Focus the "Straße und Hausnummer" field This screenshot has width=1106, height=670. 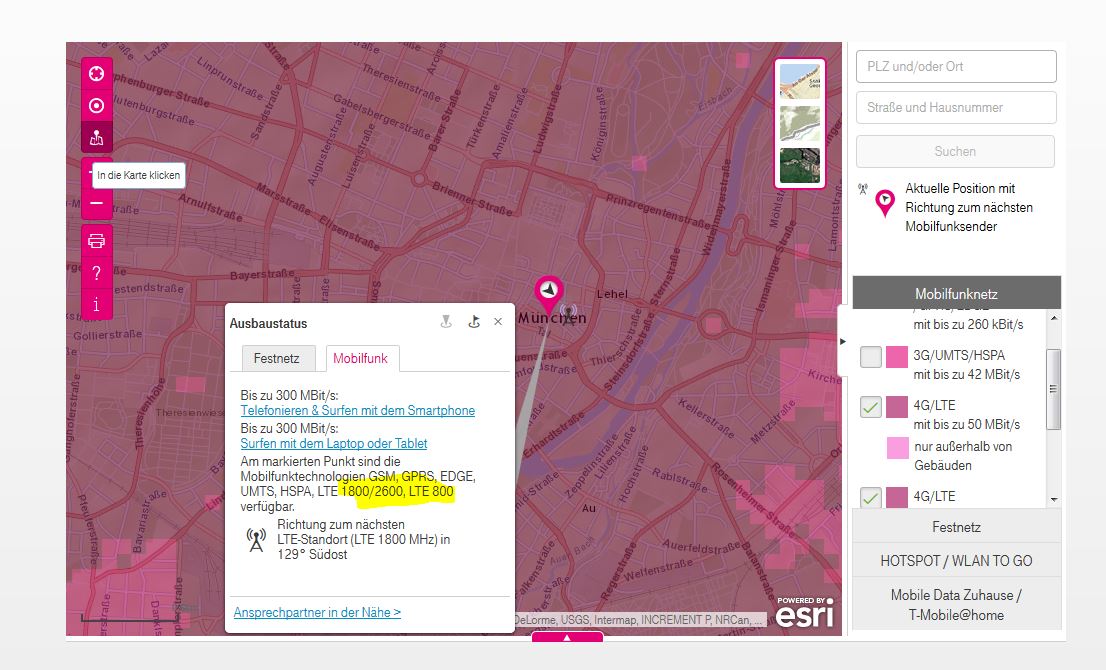[x=956, y=107]
